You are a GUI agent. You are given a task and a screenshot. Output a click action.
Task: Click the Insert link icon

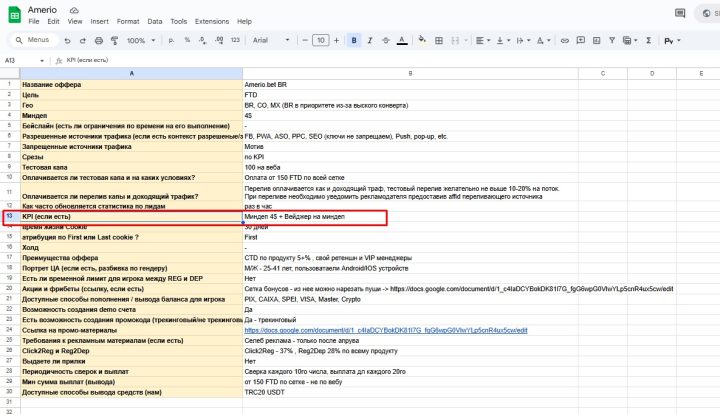click(565, 40)
